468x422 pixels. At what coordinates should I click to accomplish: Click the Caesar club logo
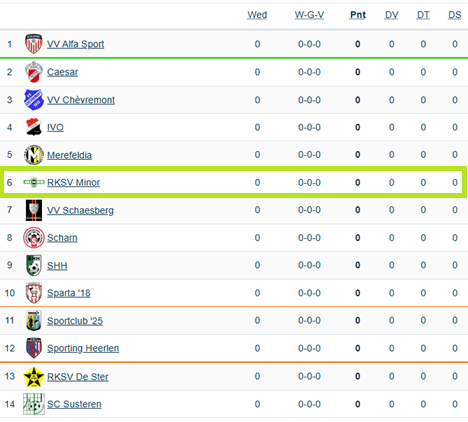tap(34, 72)
